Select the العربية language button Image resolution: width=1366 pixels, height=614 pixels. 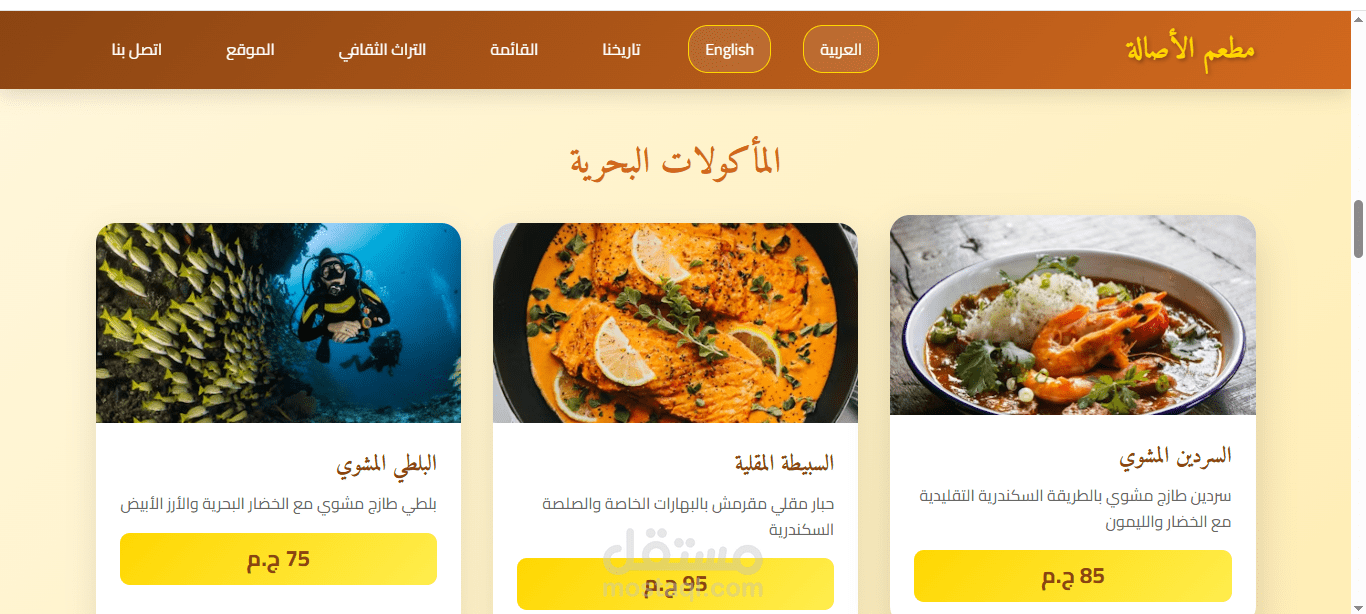(x=841, y=49)
